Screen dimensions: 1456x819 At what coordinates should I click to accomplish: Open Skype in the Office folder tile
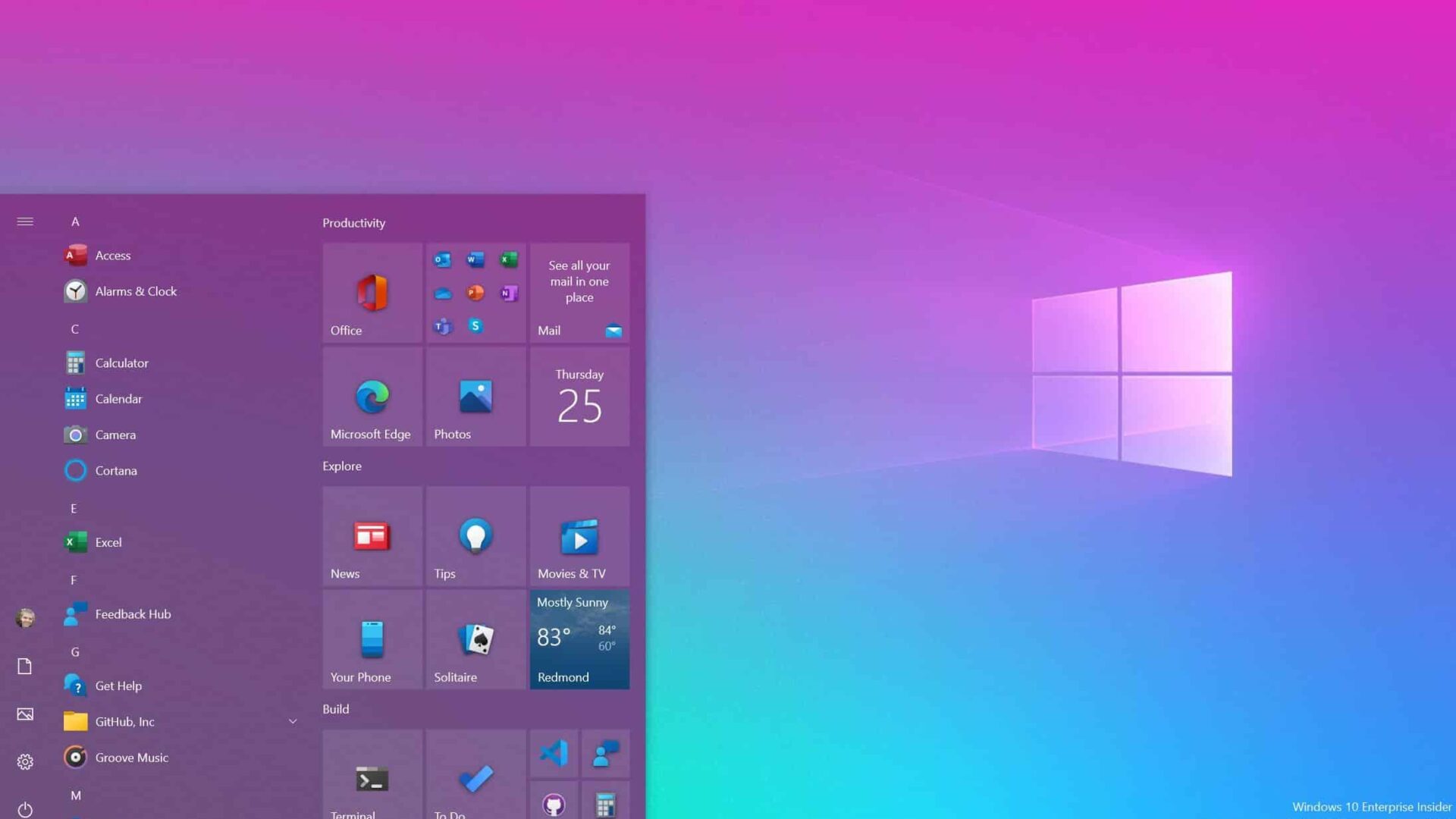pos(475,326)
